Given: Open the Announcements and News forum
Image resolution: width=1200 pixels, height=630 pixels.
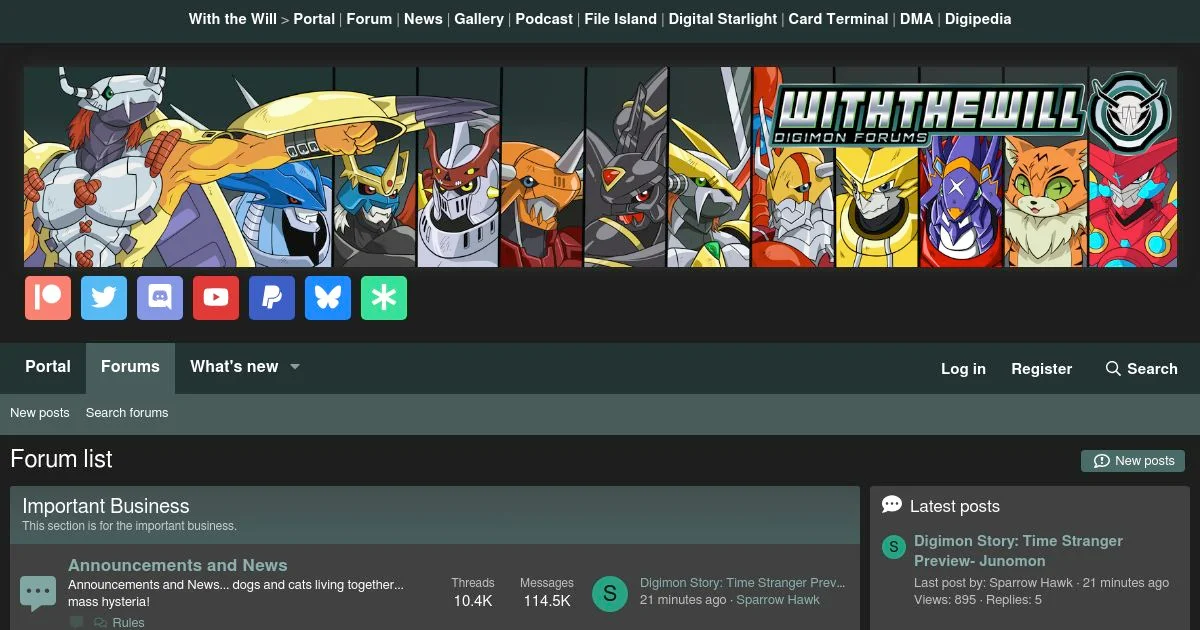Looking at the screenshot, I should point(178,565).
